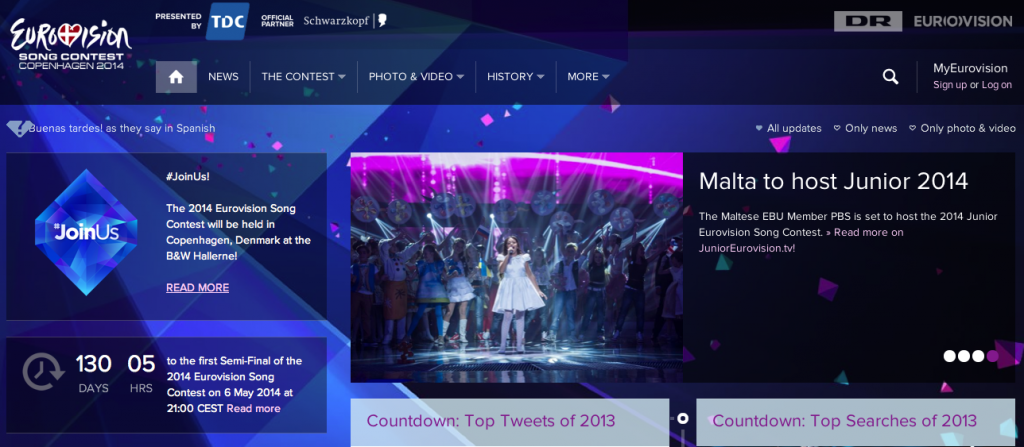Open the News menu item
Screen dimensions: 1024x447
point(223,76)
